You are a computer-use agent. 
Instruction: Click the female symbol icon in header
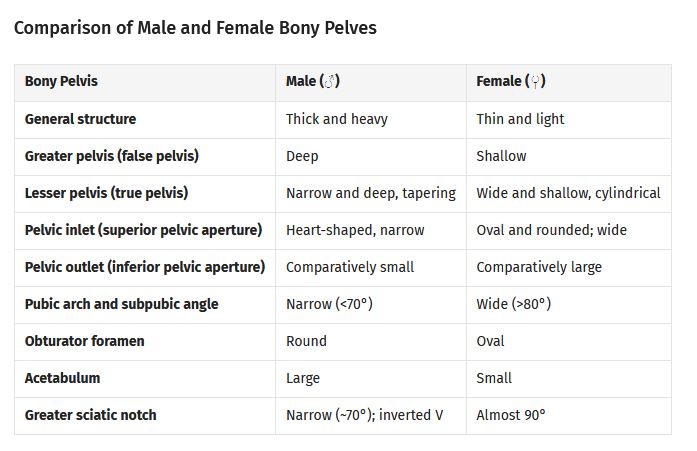point(535,82)
